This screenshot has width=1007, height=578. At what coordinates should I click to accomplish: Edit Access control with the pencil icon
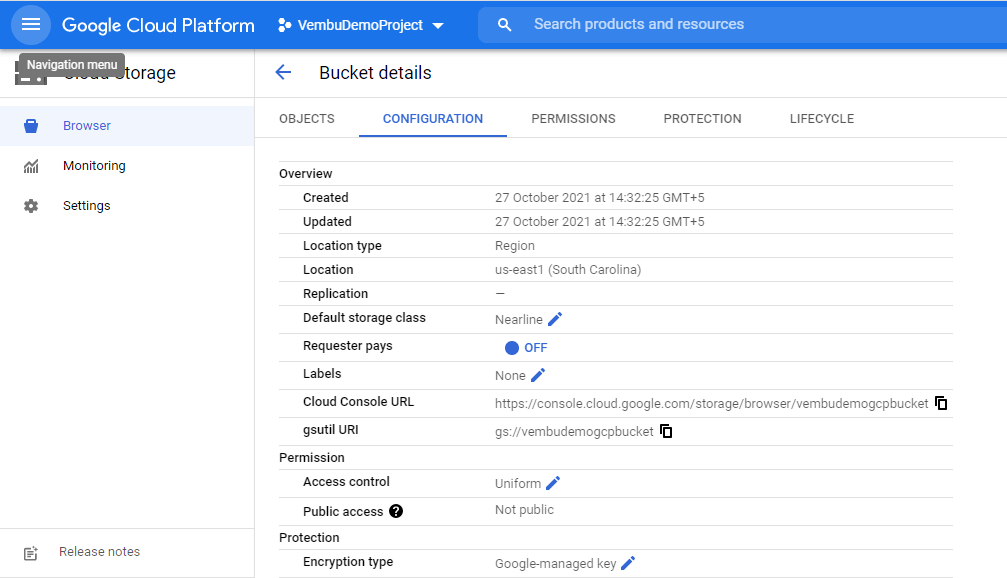553,482
